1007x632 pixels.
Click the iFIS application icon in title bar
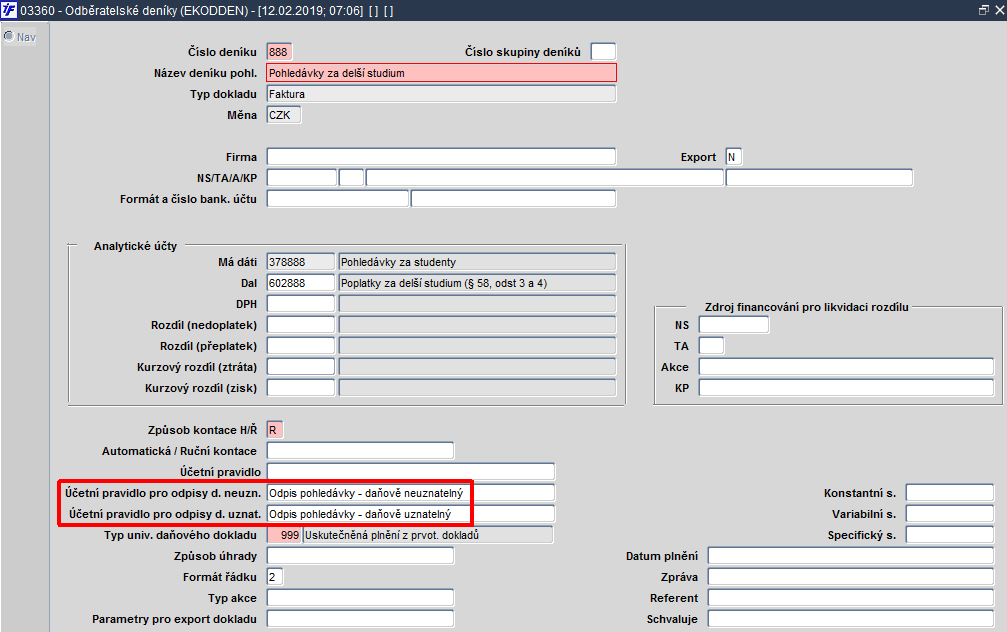(x=9, y=10)
